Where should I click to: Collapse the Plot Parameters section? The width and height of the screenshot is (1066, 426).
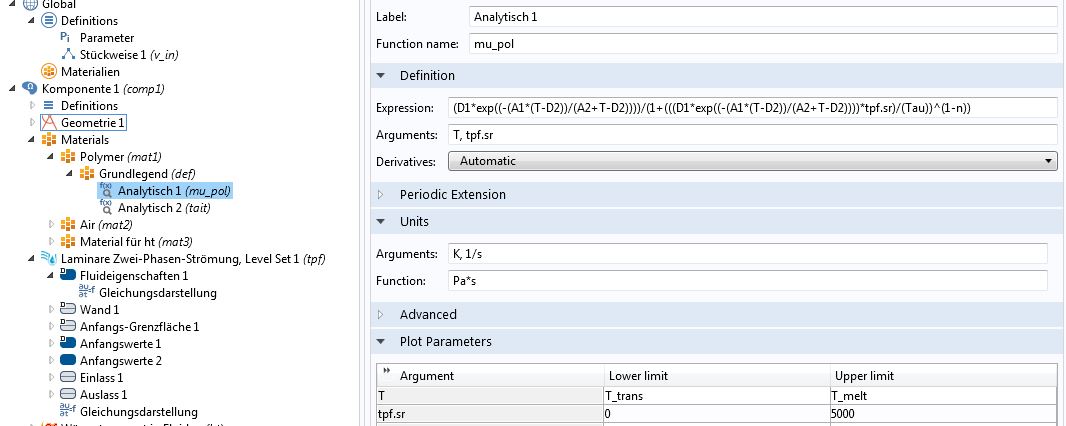pos(381,342)
